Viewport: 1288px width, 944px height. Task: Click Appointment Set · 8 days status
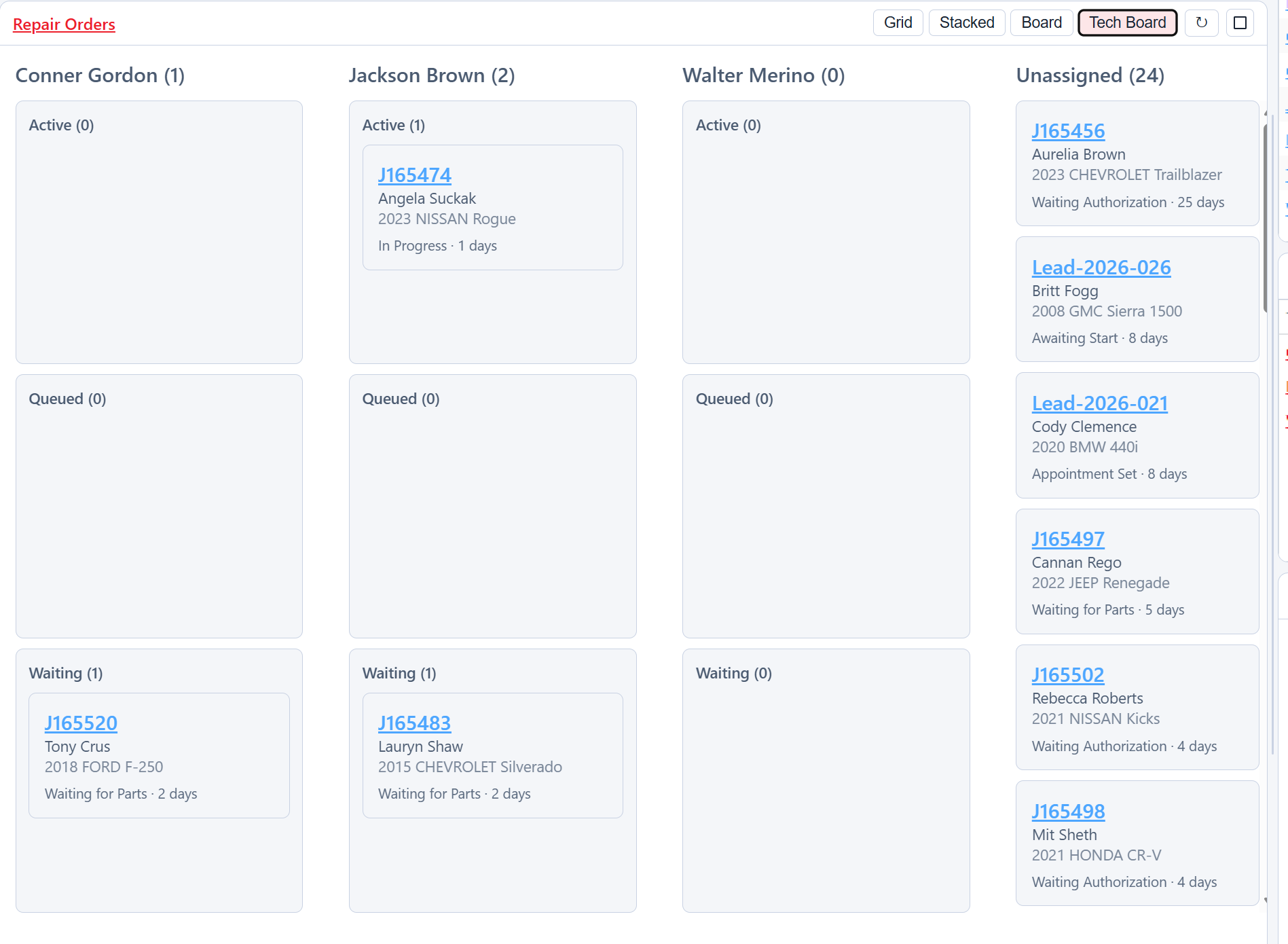[1109, 474]
